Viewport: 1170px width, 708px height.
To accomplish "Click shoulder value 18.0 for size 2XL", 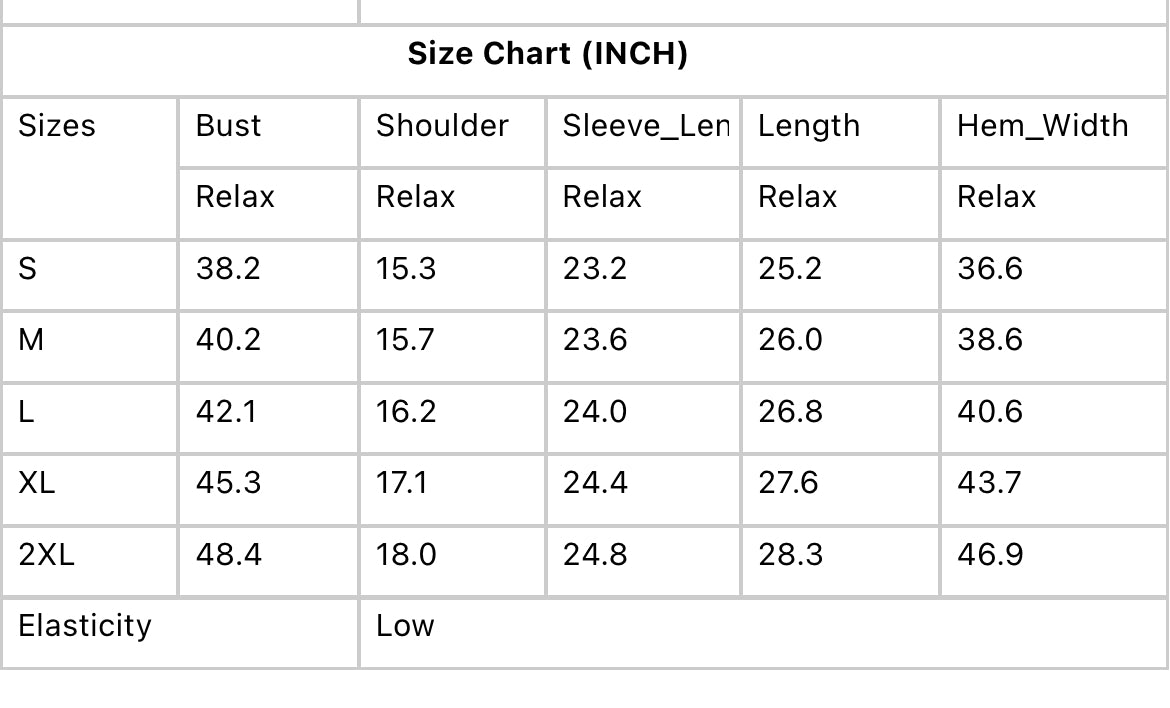I will (x=406, y=554).
